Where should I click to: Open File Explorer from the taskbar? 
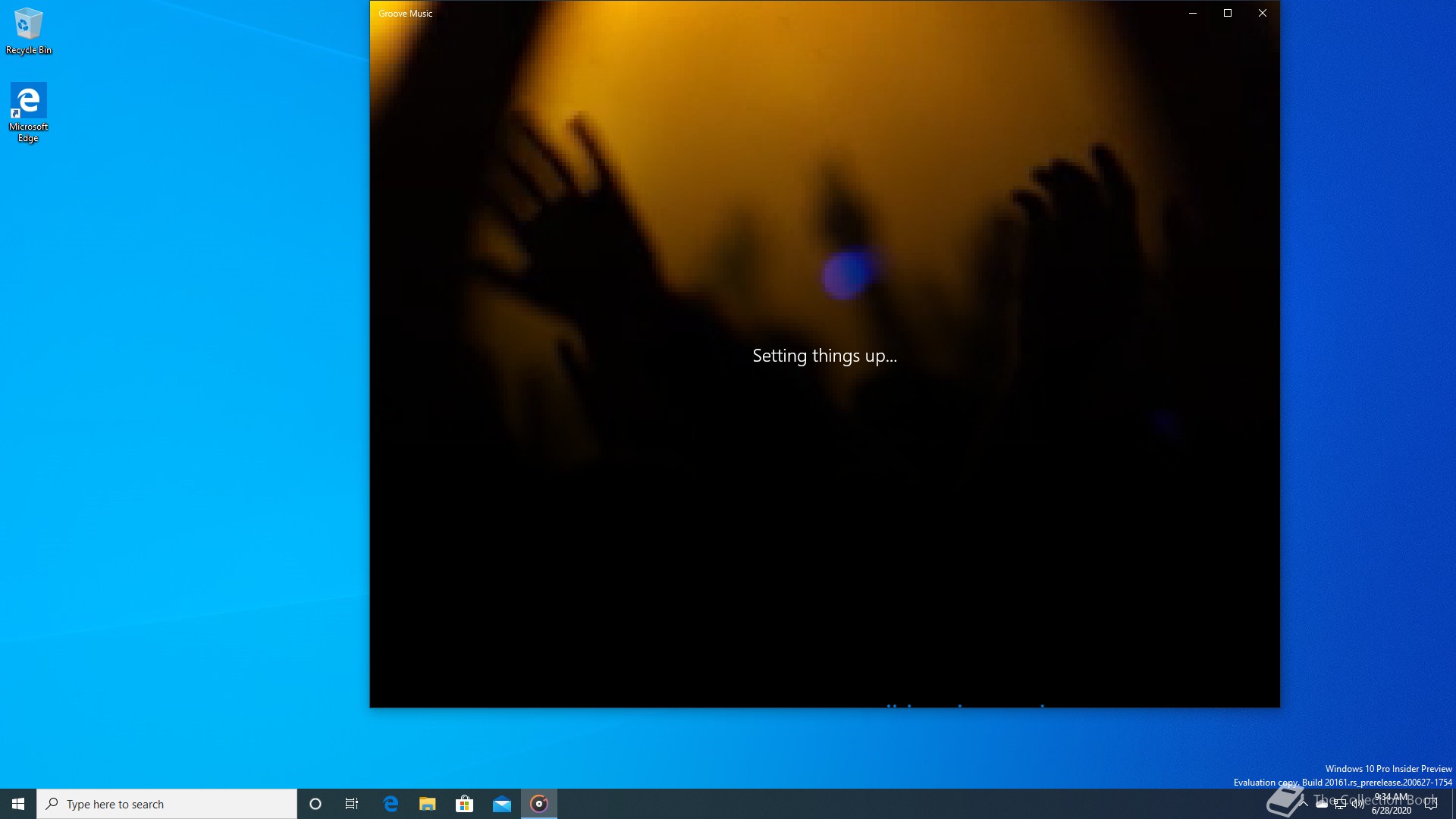(428, 804)
